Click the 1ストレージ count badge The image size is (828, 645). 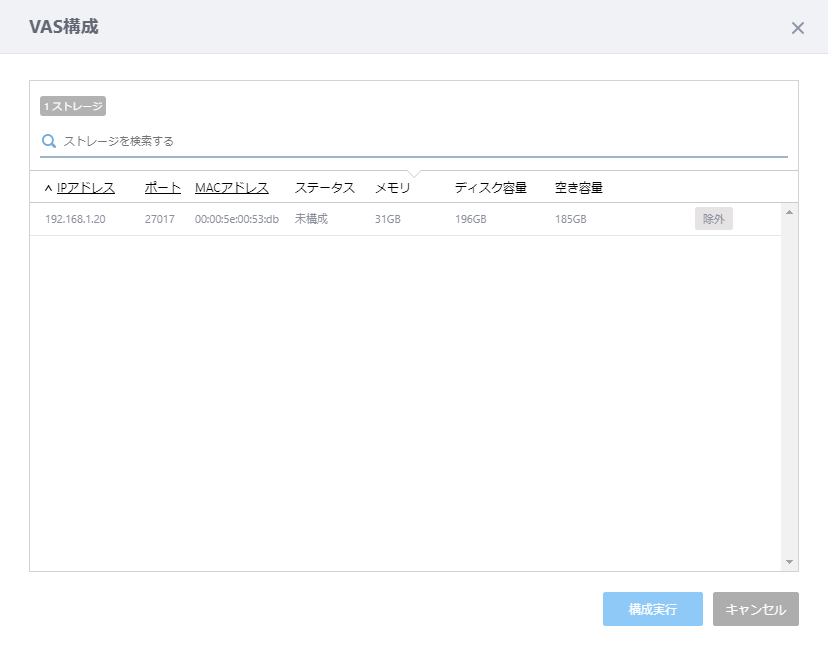[x=73, y=106]
